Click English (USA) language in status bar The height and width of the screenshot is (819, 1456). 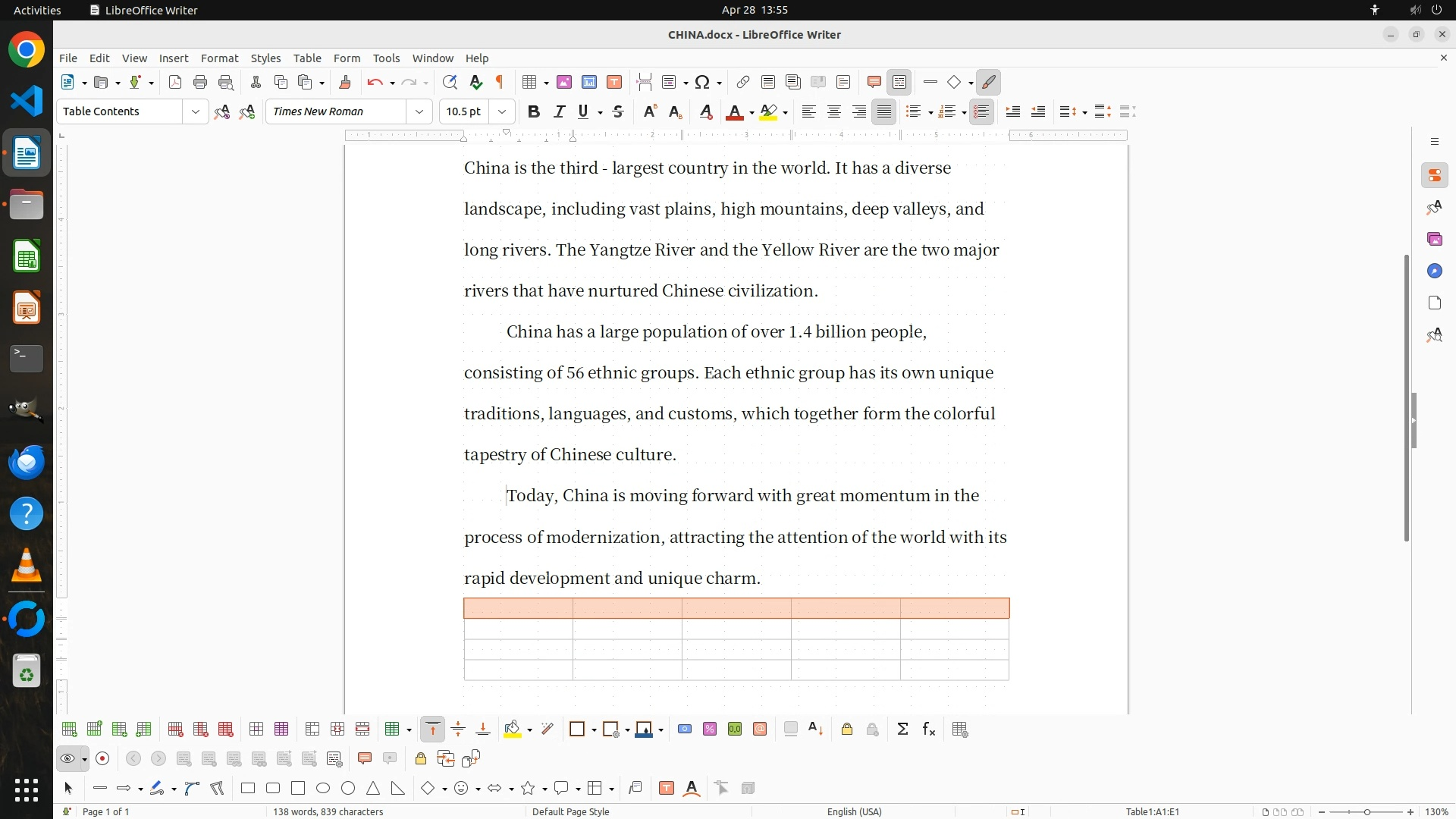point(854,811)
